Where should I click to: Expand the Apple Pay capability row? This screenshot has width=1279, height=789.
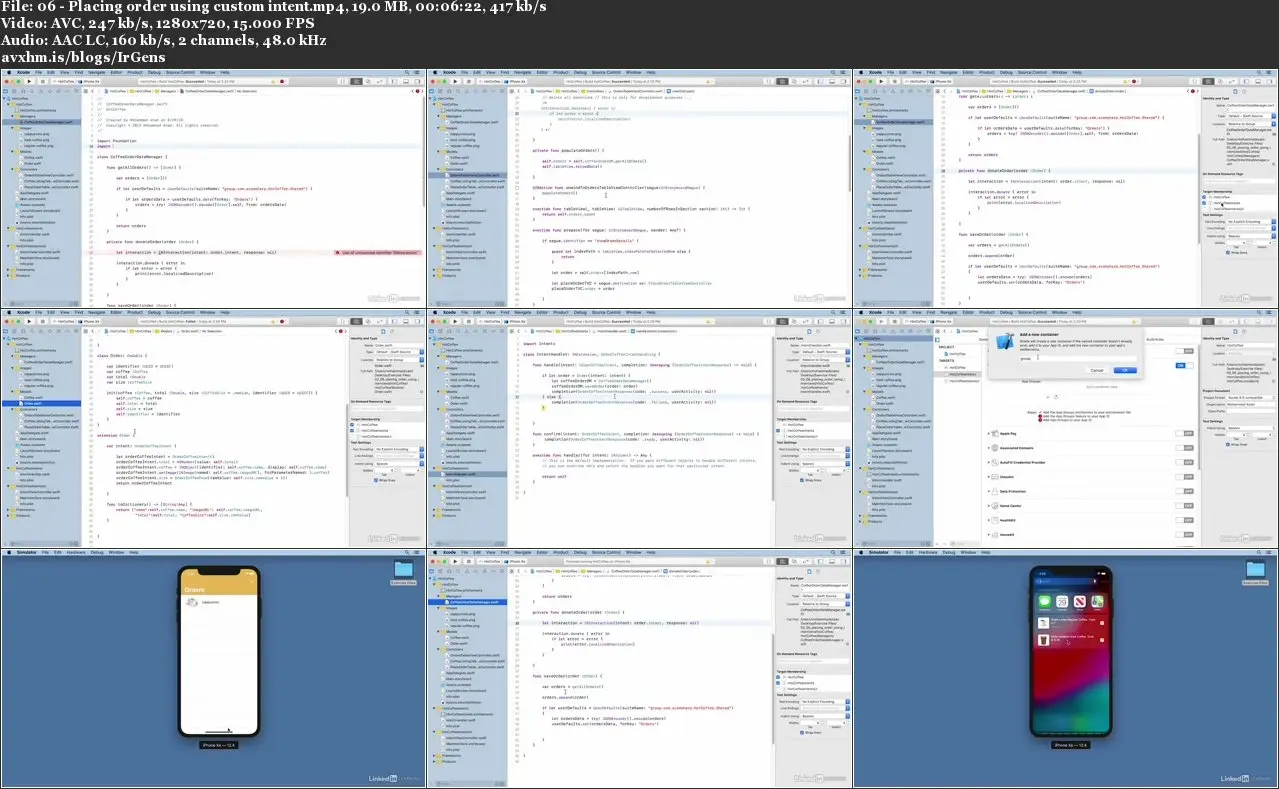(989, 433)
